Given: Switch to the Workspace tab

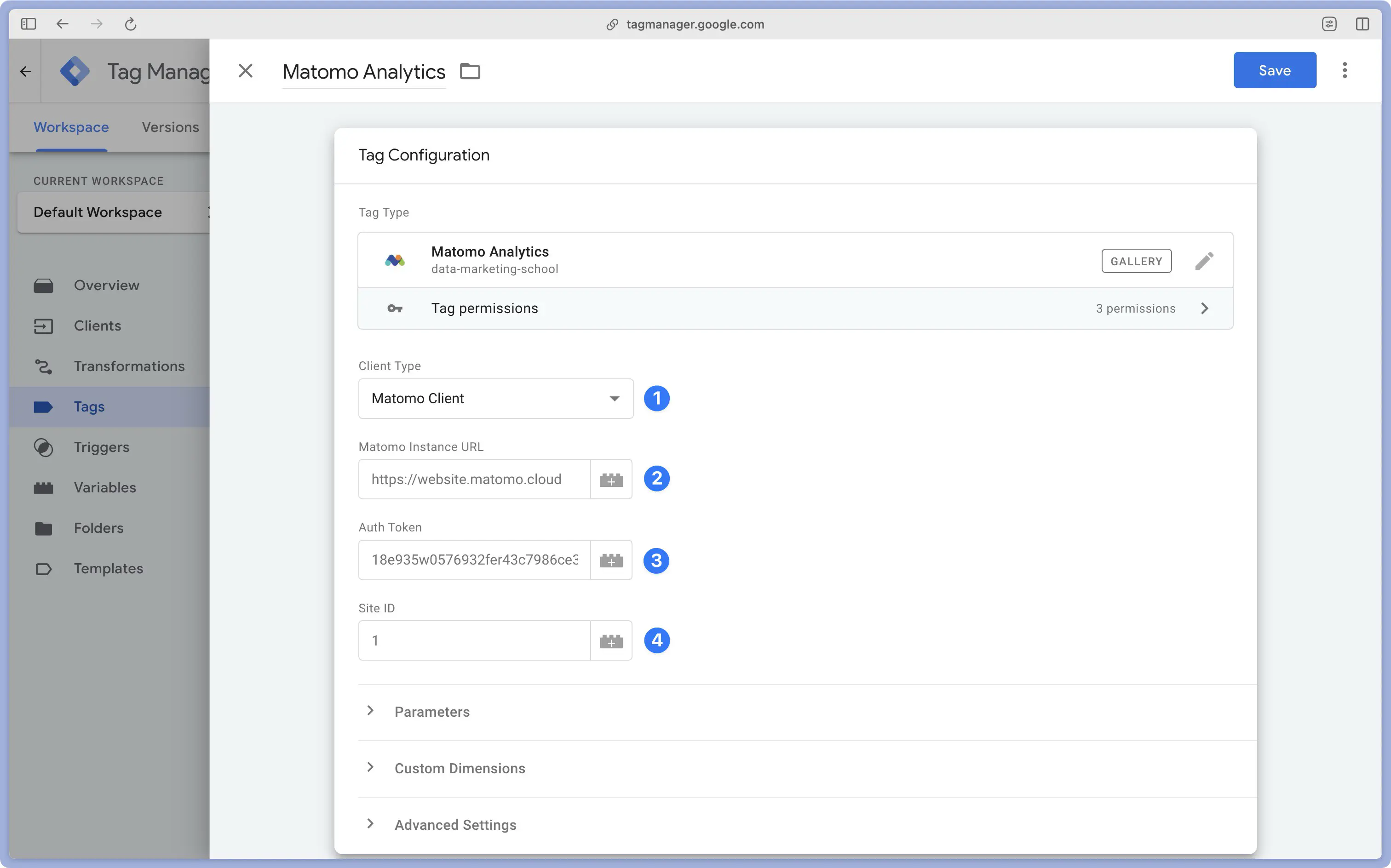Looking at the screenshot, I should click(71, 127).
